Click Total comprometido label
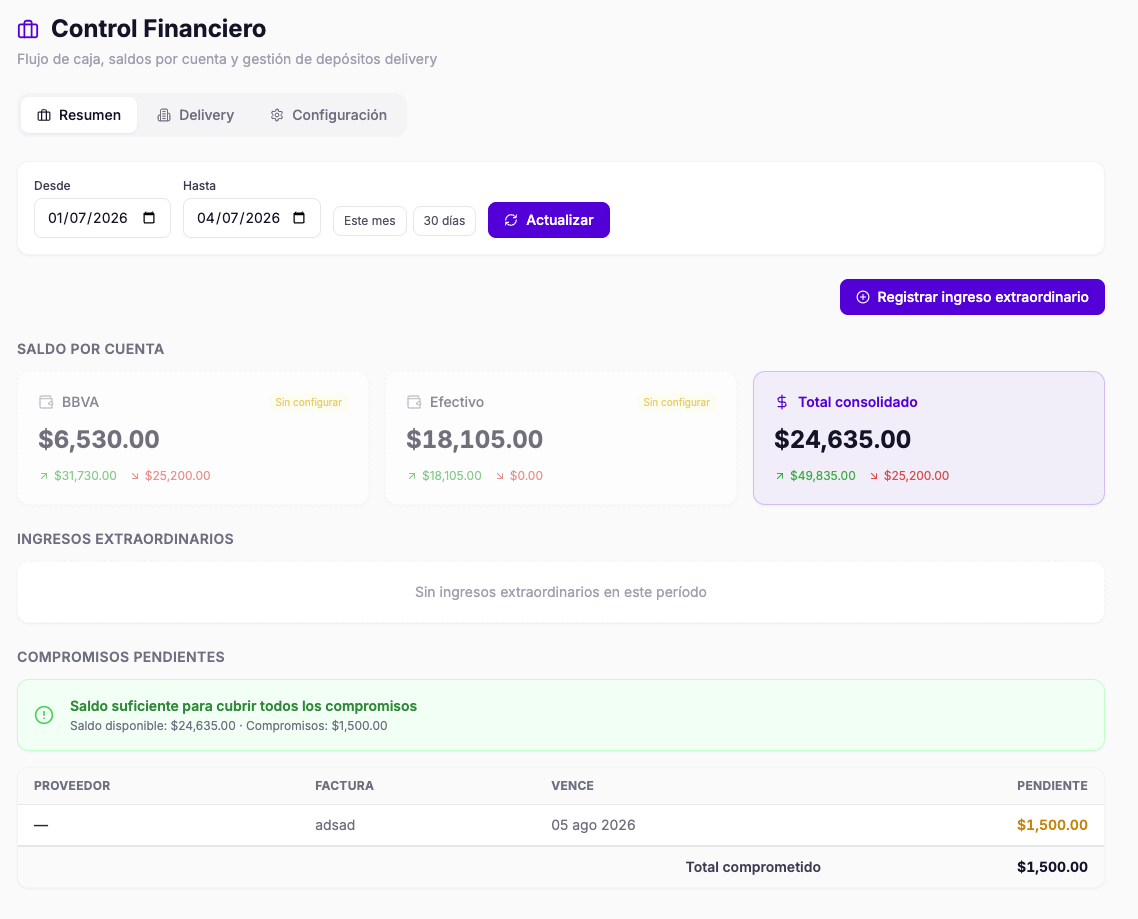1138x919 pixels. [x=753, y=867]
